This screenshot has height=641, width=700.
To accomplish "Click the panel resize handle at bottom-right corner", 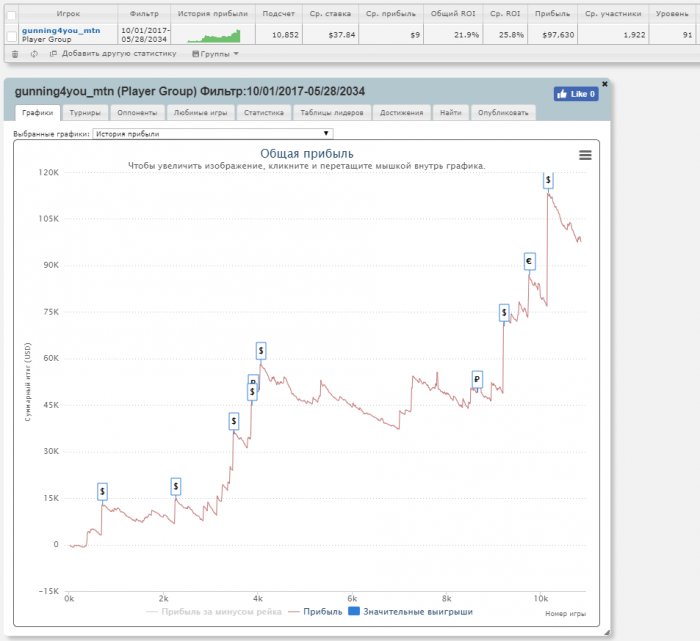I will point(606,633).
